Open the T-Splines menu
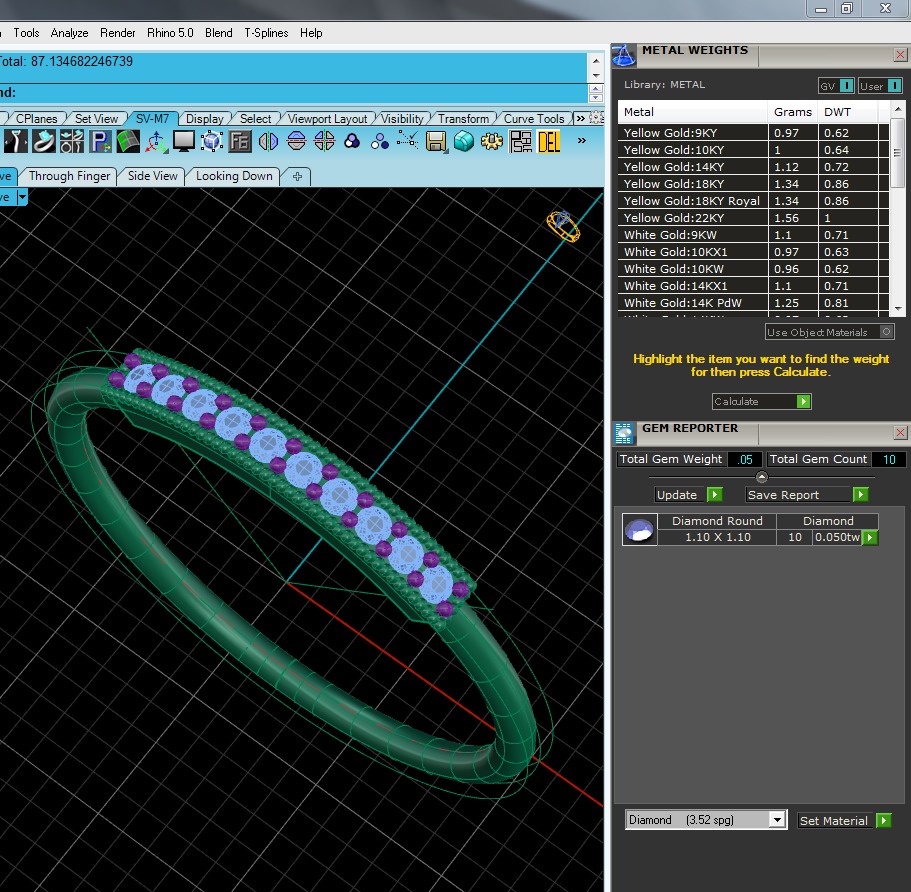The height and width of the screenshot is (892, 911). tap(266, 33)
